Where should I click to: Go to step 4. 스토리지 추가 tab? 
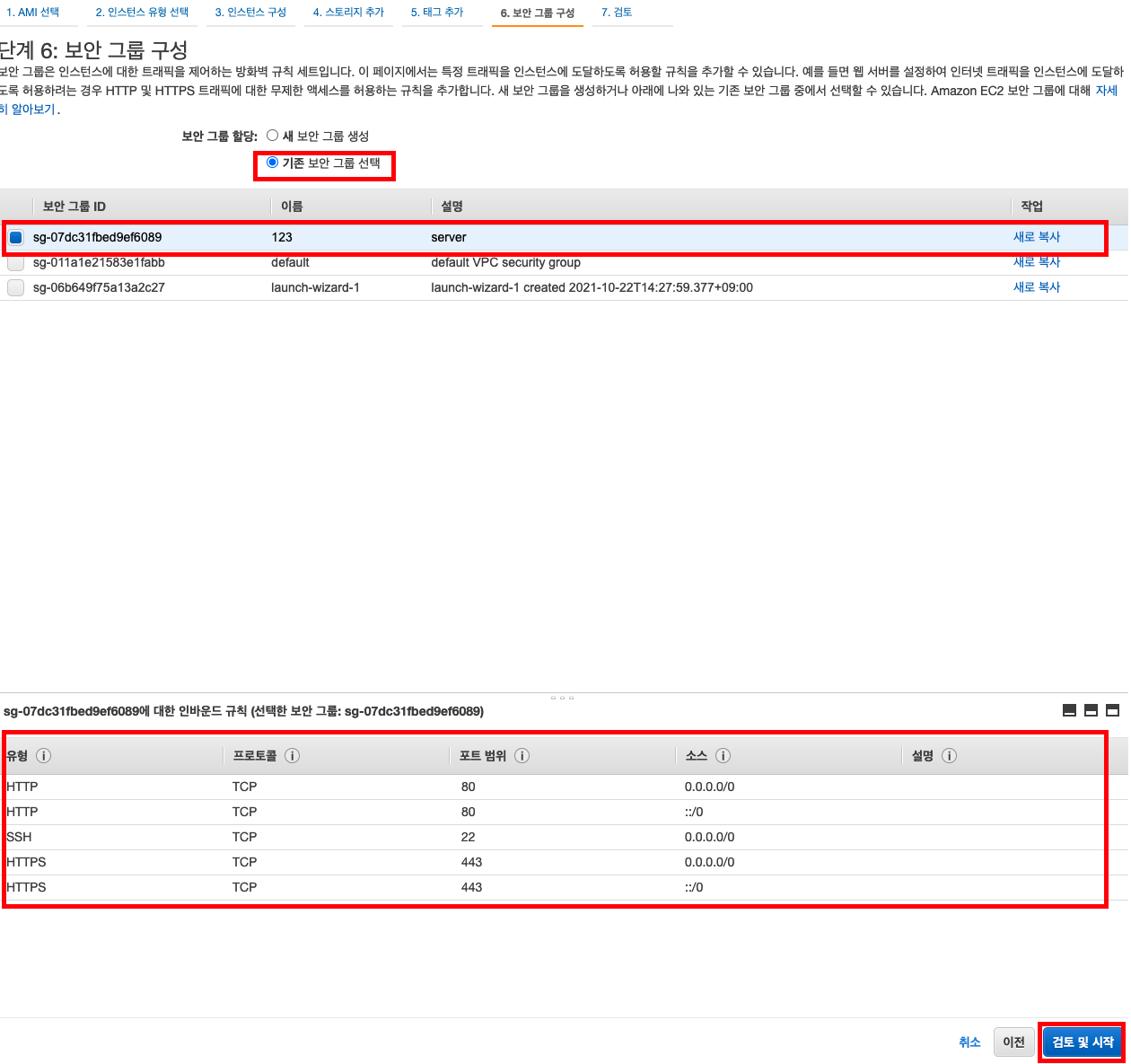pos(348,13)
